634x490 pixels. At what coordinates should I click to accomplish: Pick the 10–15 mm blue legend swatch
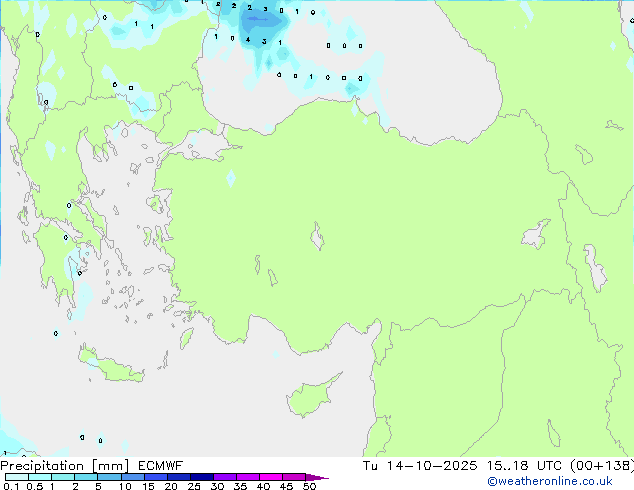click(x=132, y=477)
